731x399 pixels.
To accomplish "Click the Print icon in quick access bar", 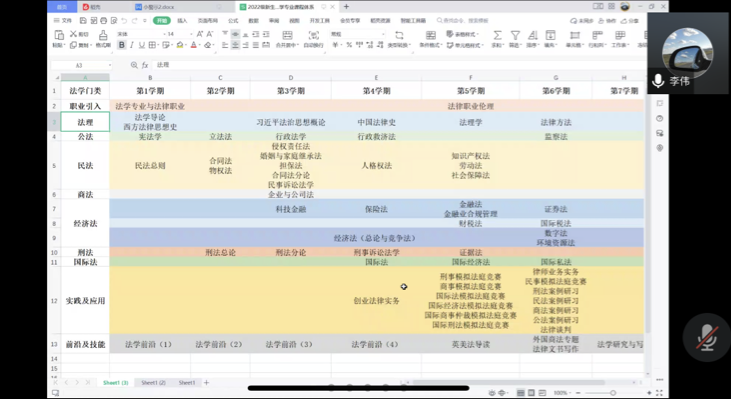I will (103, 21).
